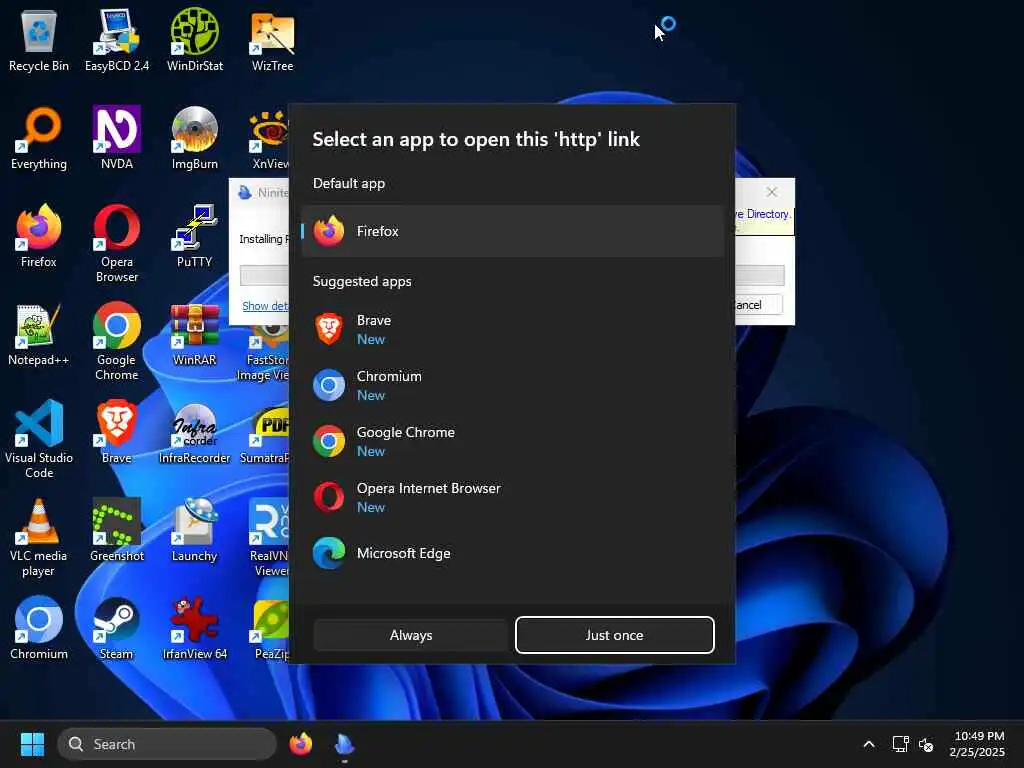Click the taskbar Search box

(167, 744)
